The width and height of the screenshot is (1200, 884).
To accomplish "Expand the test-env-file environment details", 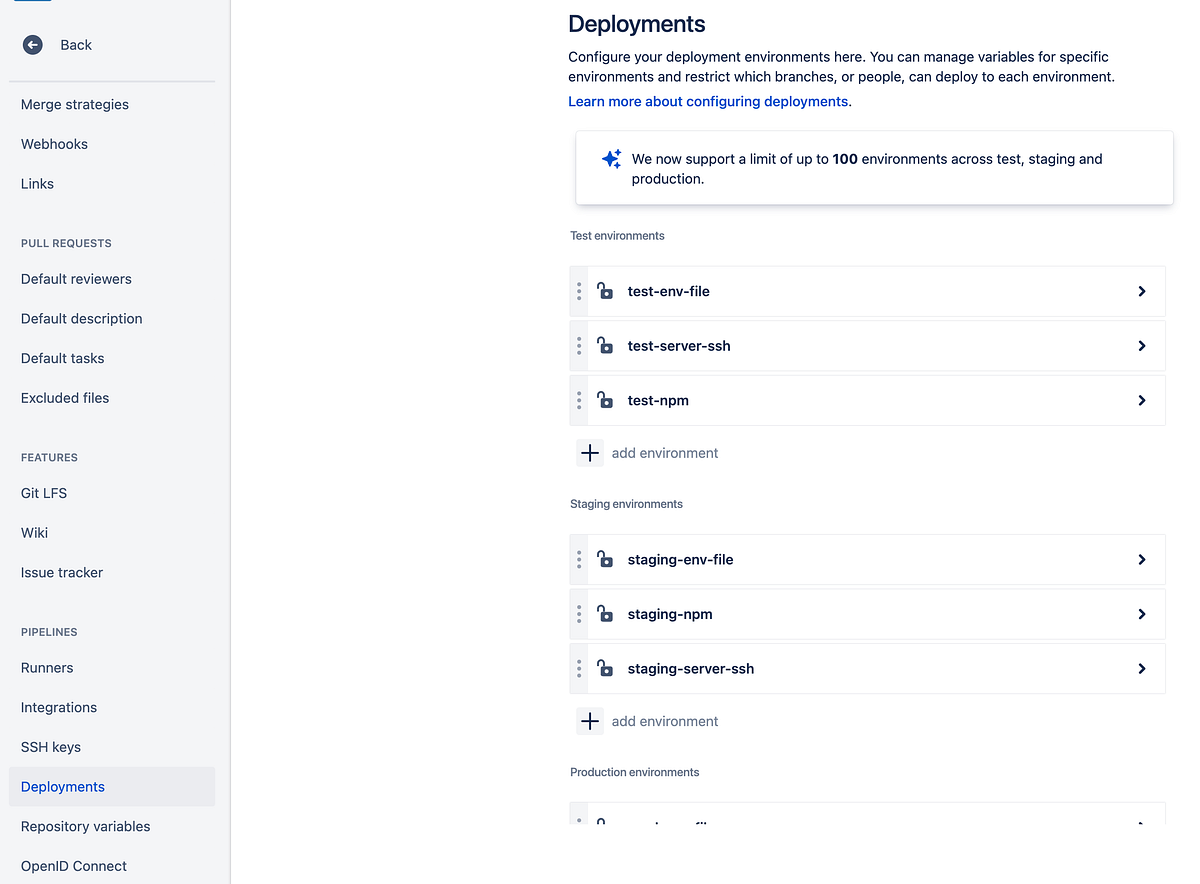I will (x=1141, y=291).
